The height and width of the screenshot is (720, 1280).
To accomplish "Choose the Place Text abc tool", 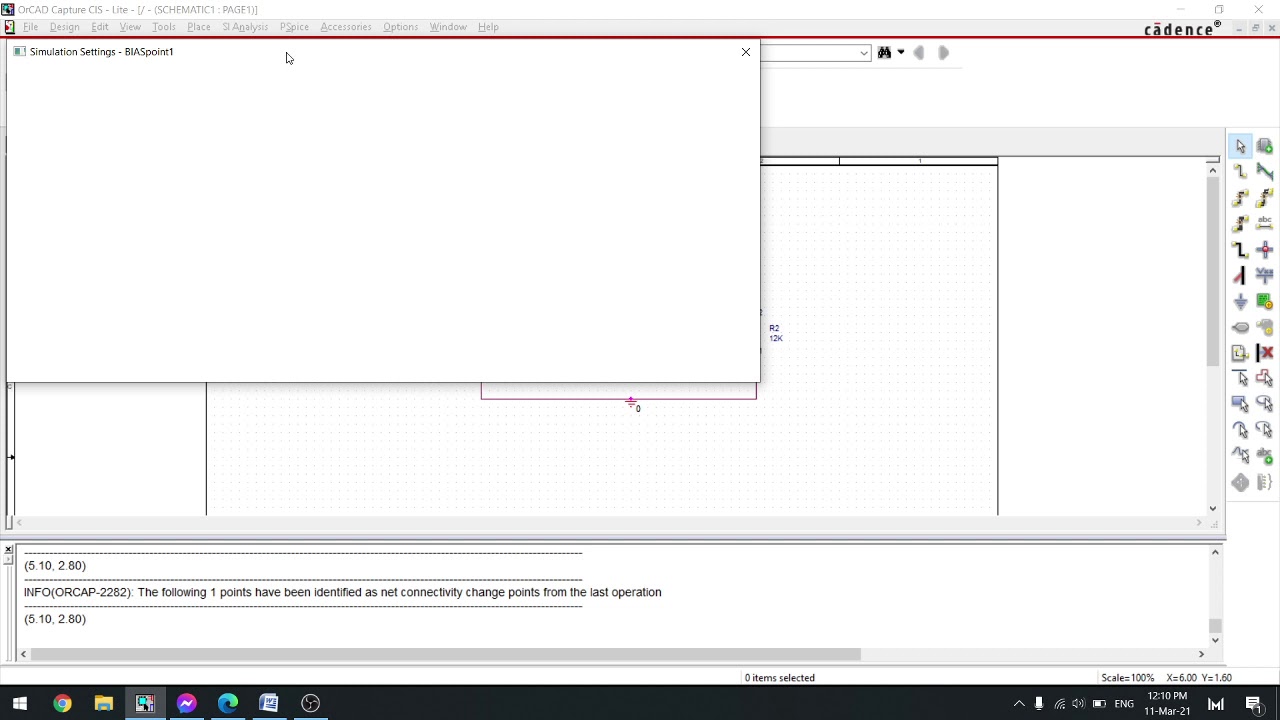I will 1265,456.
